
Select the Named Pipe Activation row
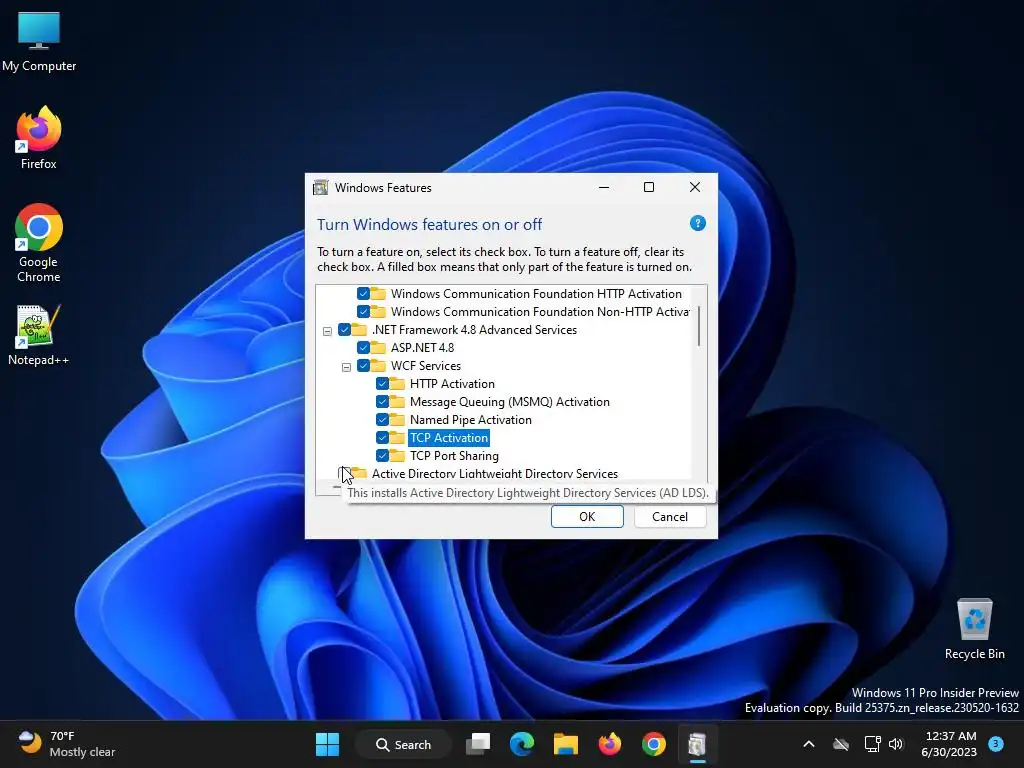coord(471,419)
